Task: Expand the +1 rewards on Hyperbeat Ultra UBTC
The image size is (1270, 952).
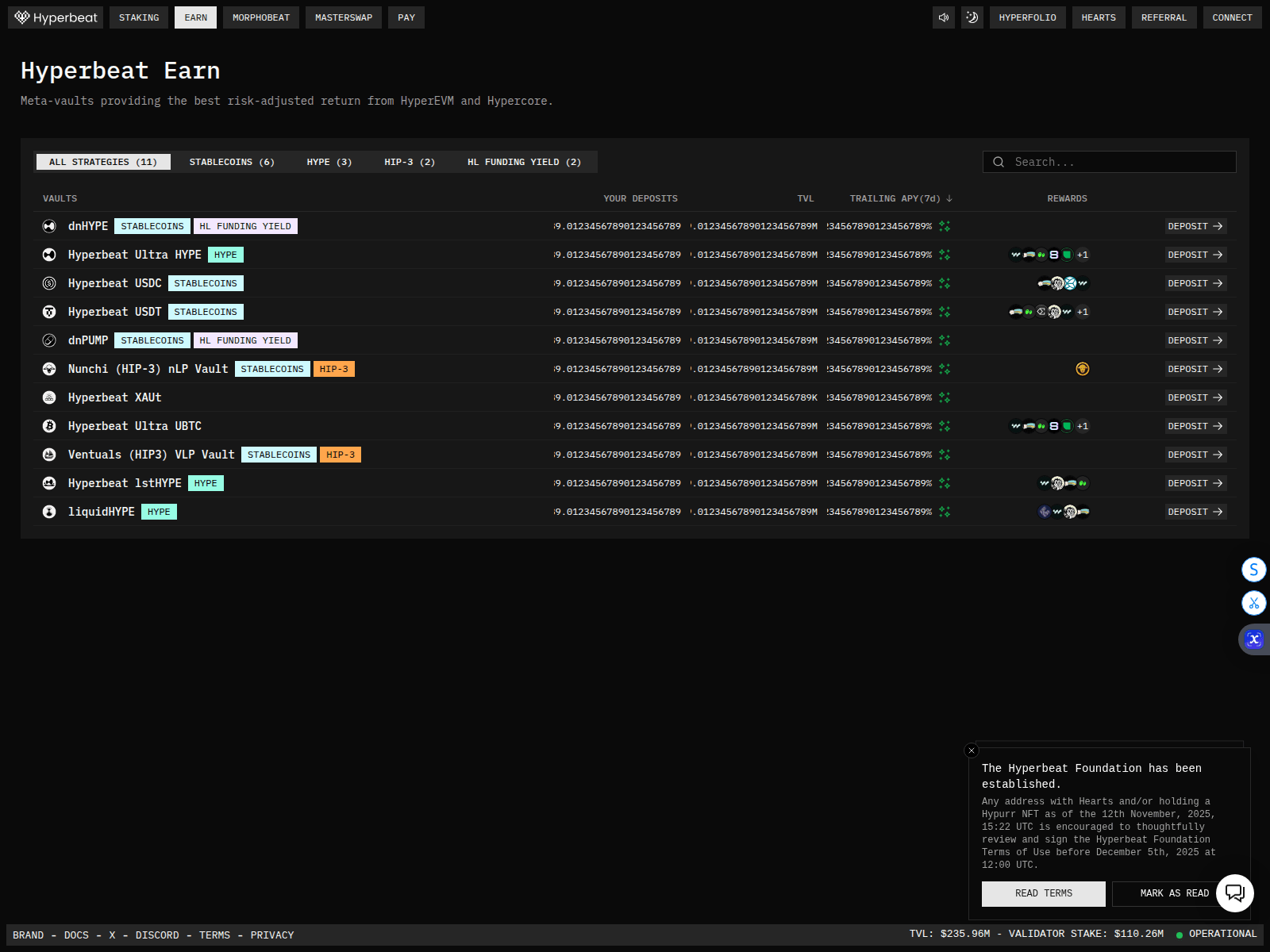Action: 1083,426
